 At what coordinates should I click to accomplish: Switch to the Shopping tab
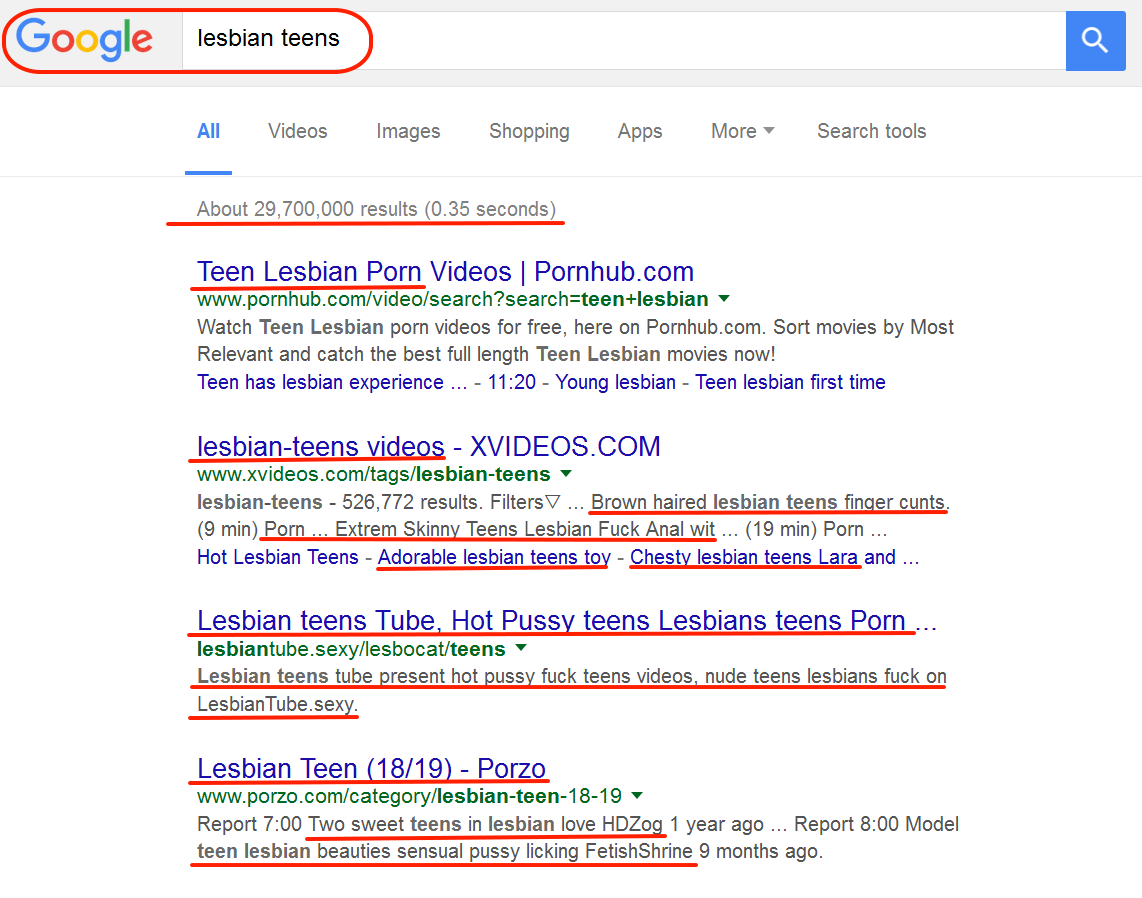click(529, 131)
